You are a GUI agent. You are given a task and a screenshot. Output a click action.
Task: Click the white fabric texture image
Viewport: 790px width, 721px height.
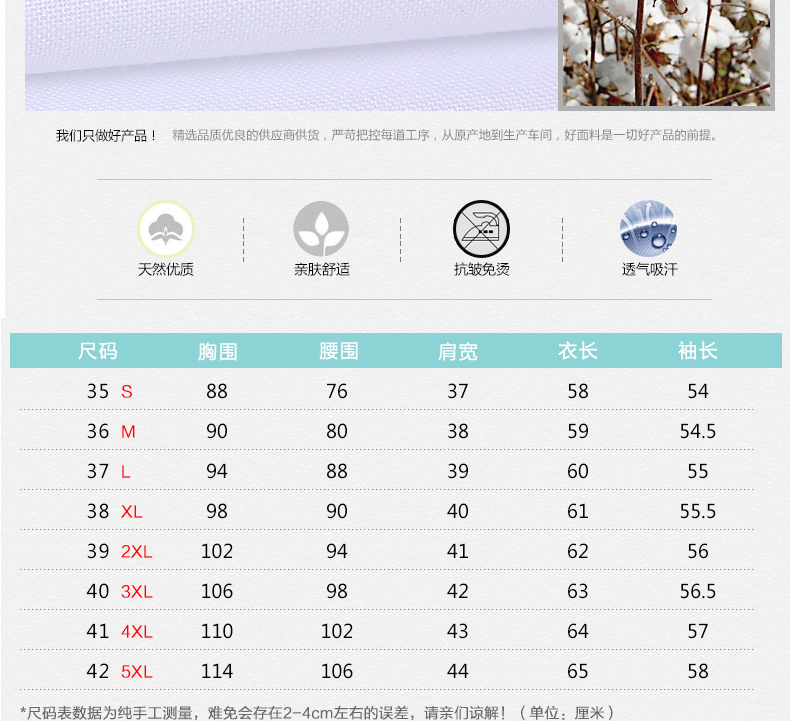click(x=291, y=55)
